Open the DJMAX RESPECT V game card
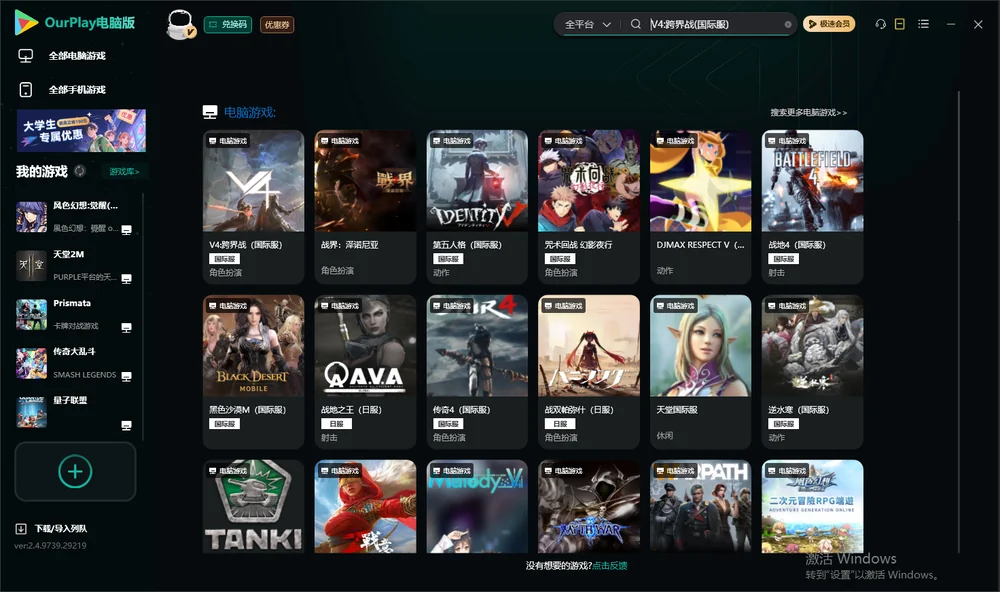 tap(701, 207)
